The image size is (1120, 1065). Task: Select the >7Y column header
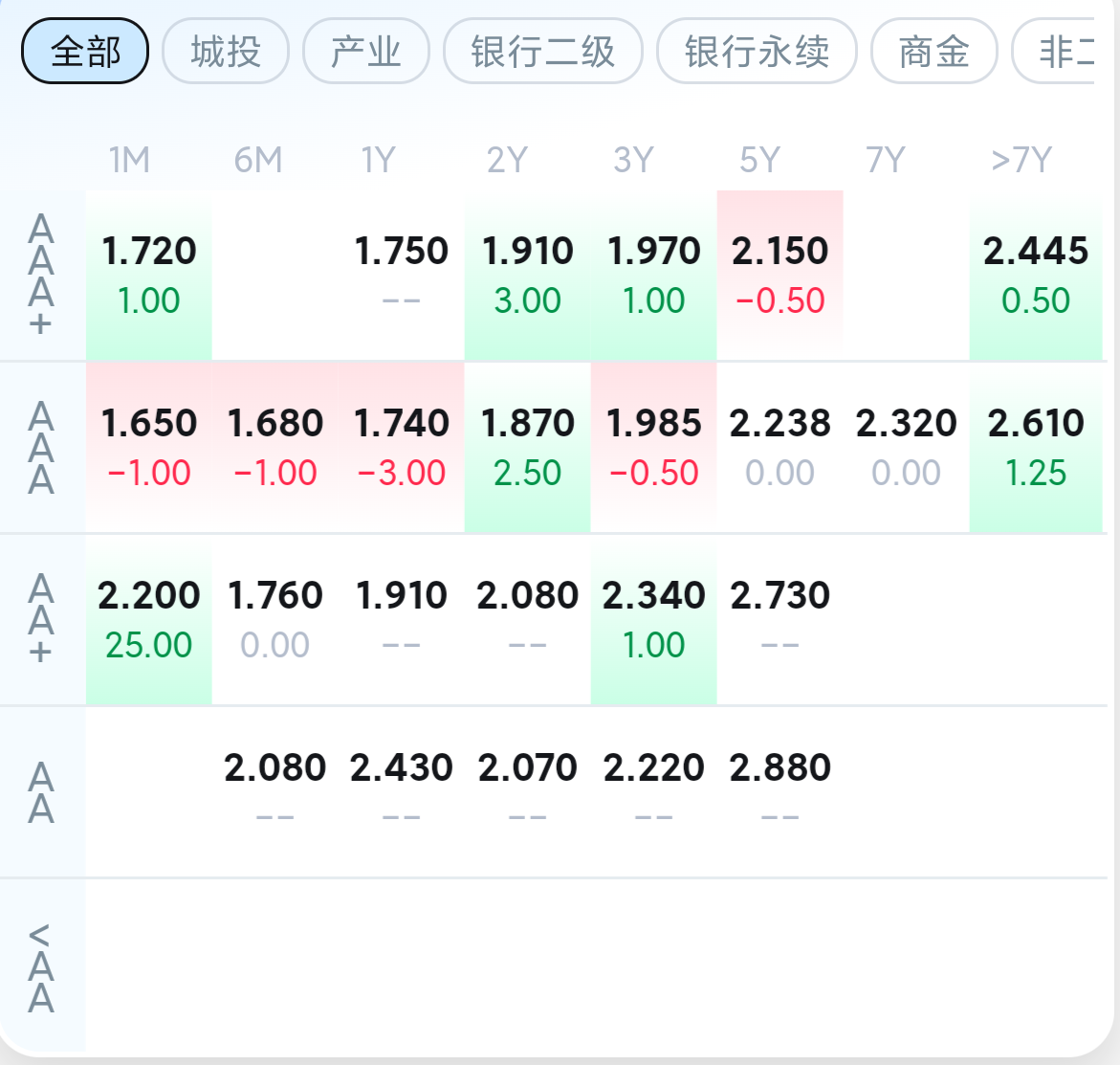tap(1021, 160)
